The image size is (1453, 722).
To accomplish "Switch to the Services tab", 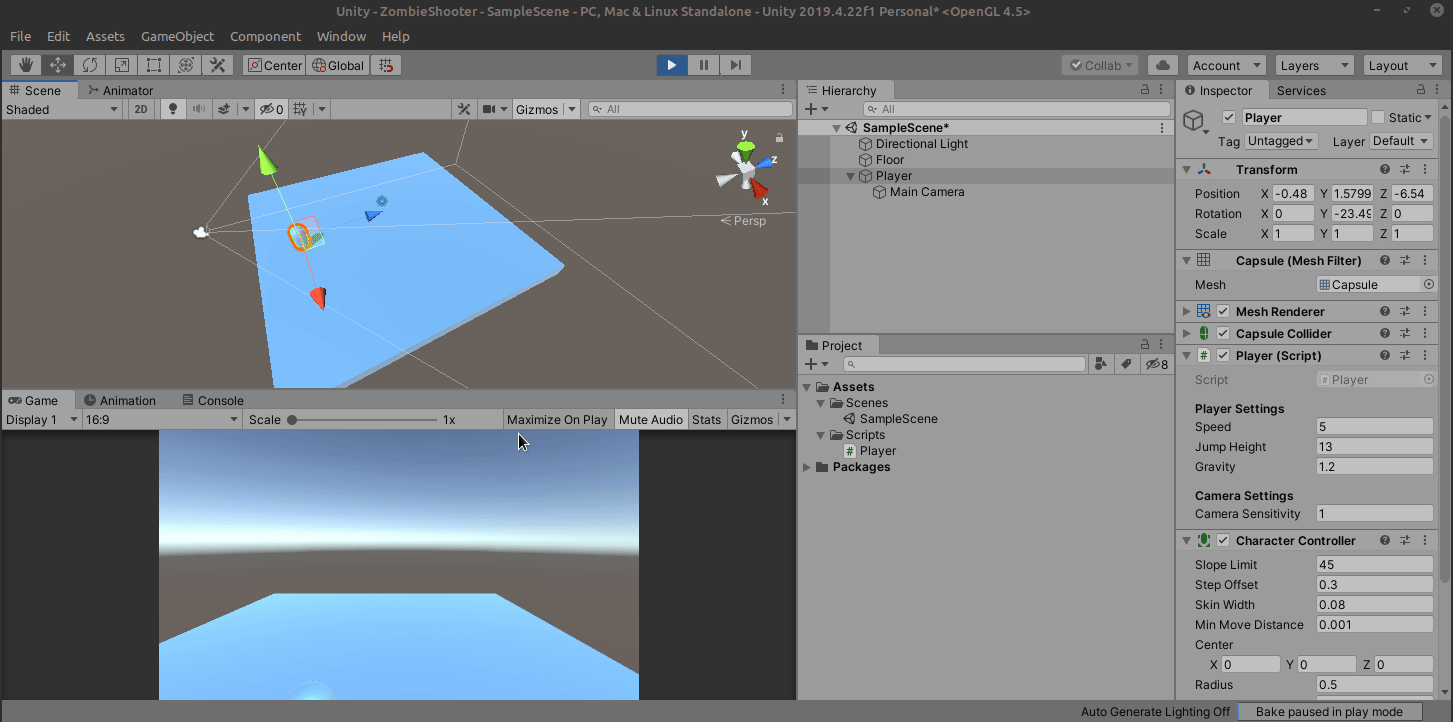I will pyautogui.click(x=1301, y=90).
